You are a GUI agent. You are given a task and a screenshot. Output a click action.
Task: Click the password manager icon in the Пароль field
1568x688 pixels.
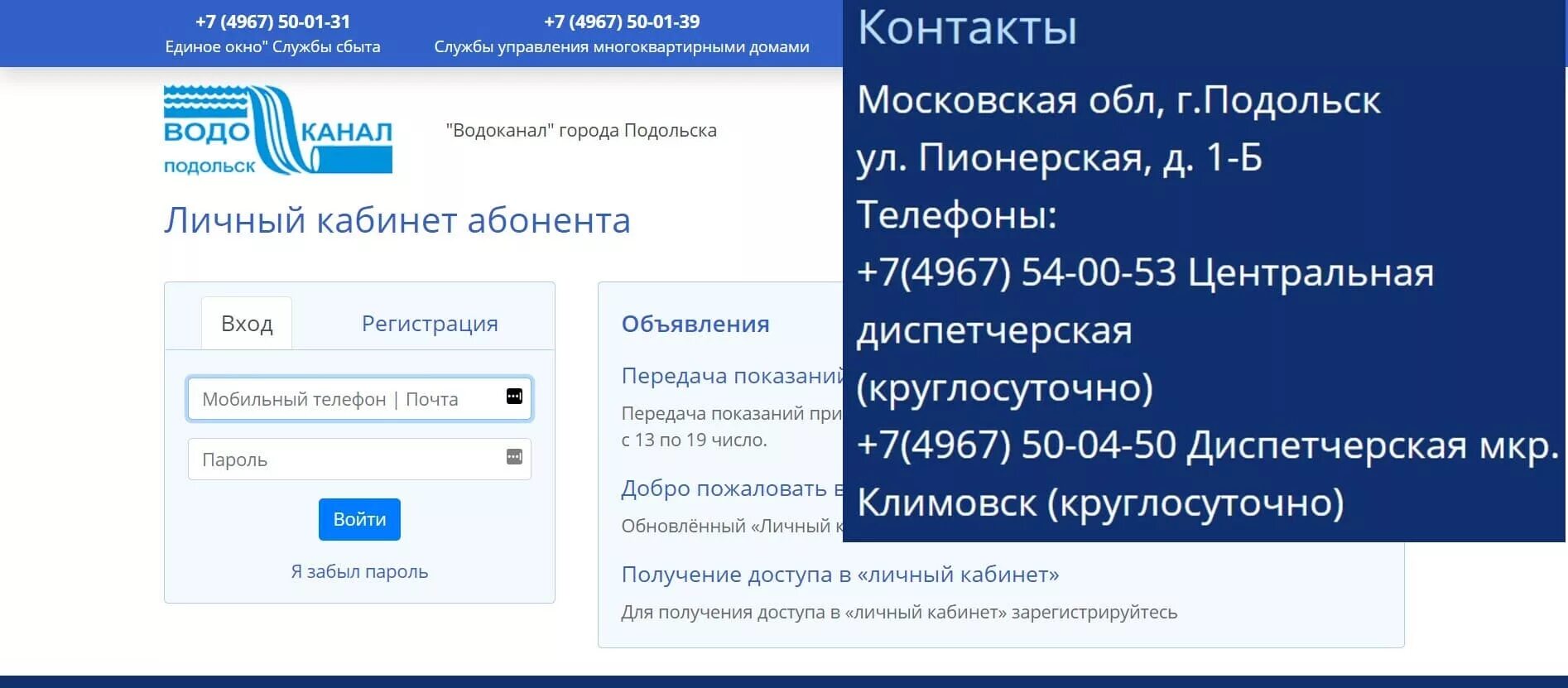[514, 457]
